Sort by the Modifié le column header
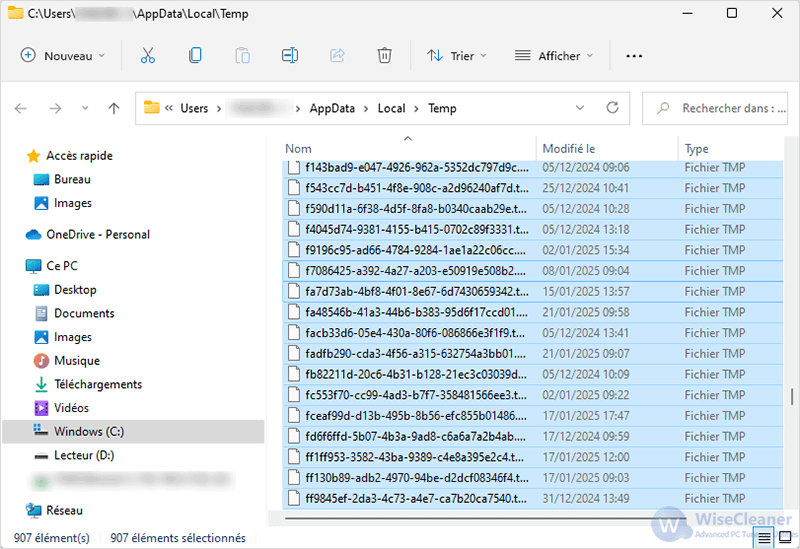The image size is (800, 549). click(x=607, y=148)
